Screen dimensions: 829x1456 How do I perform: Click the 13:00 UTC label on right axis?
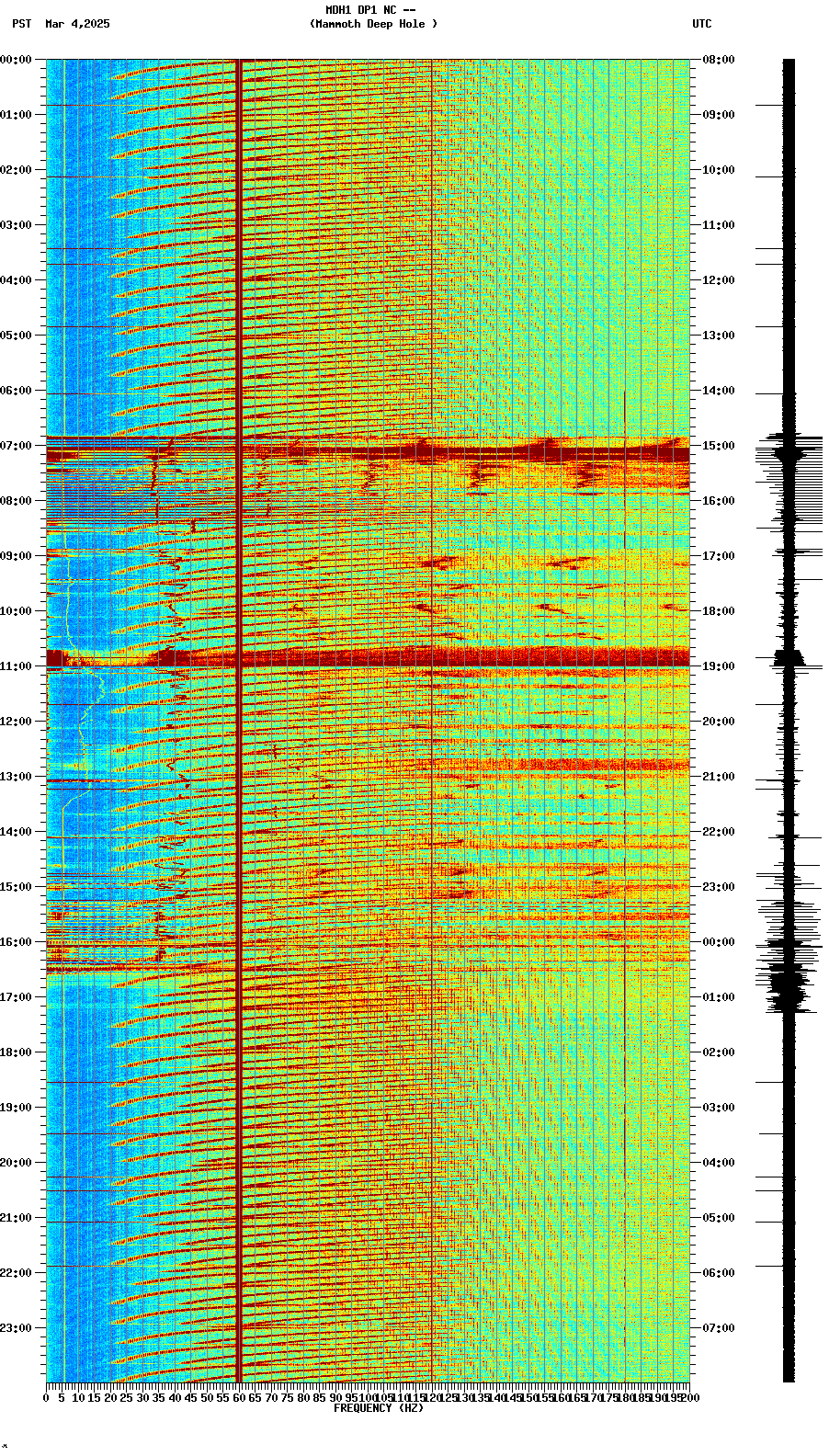719,336
